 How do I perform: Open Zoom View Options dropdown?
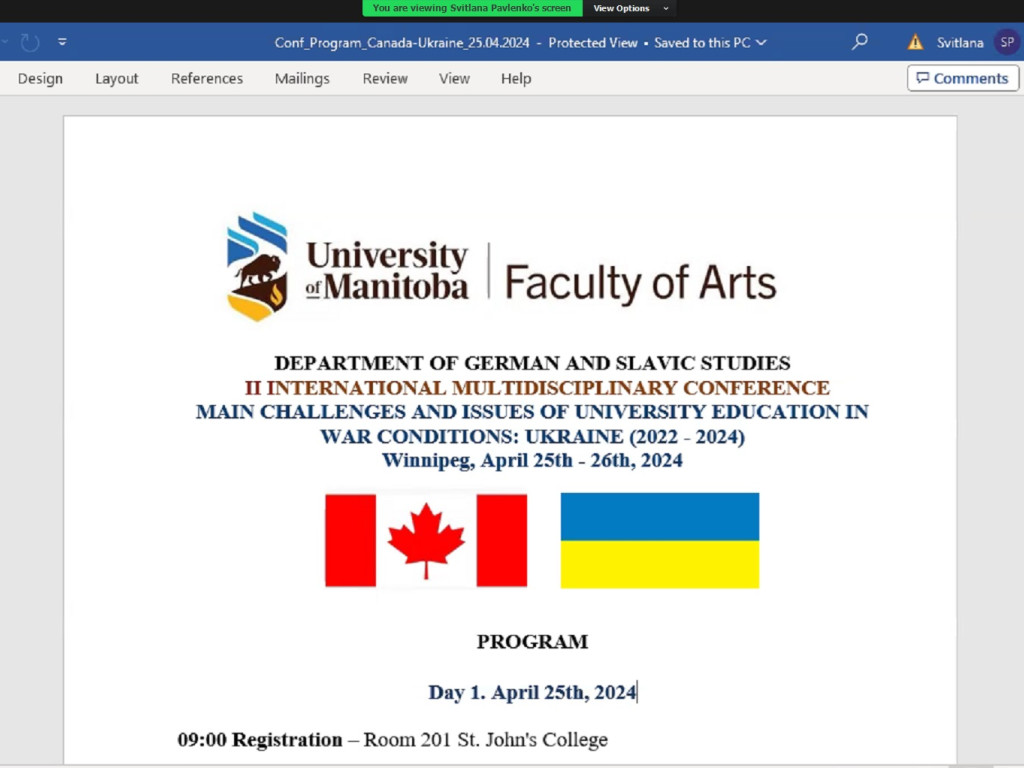[x=630, y=8]
